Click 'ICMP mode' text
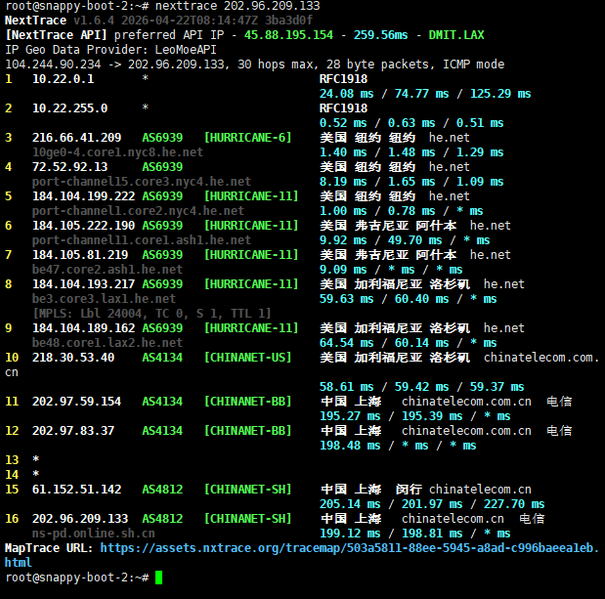The width and height of the screenshot is (605, 599). pos(473,64)
